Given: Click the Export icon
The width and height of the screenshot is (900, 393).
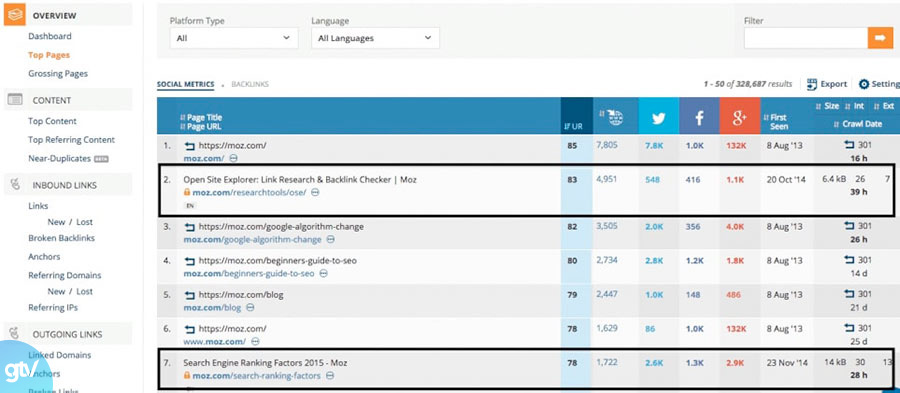Looking at the screenshot, I should (x=812, y=84).
